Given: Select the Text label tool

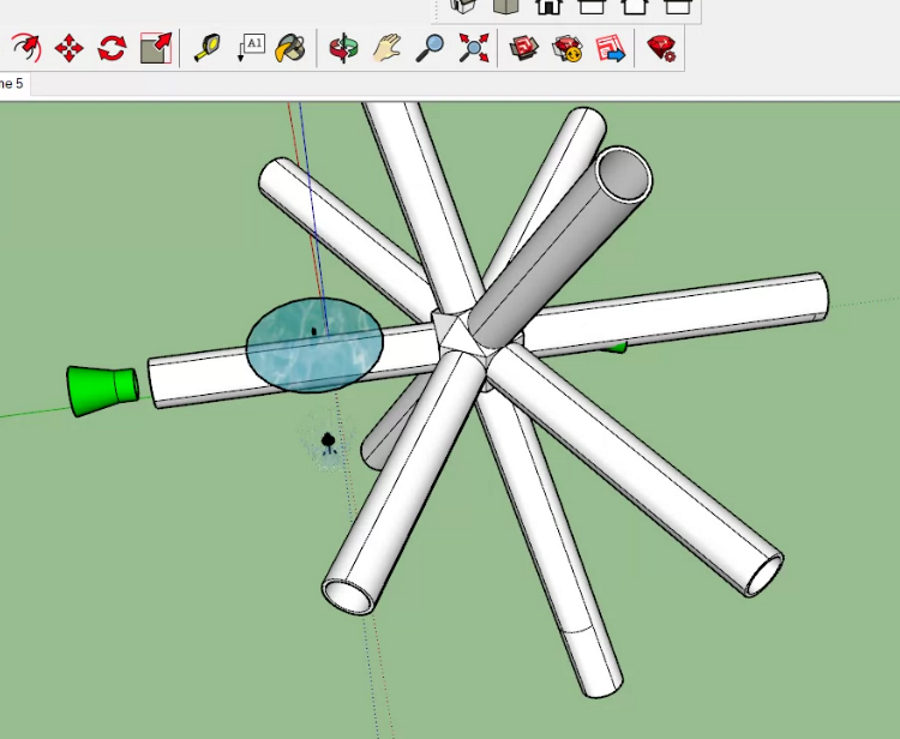Looking at the screenshot, I should pyautogui.click(x=251, y=48).
